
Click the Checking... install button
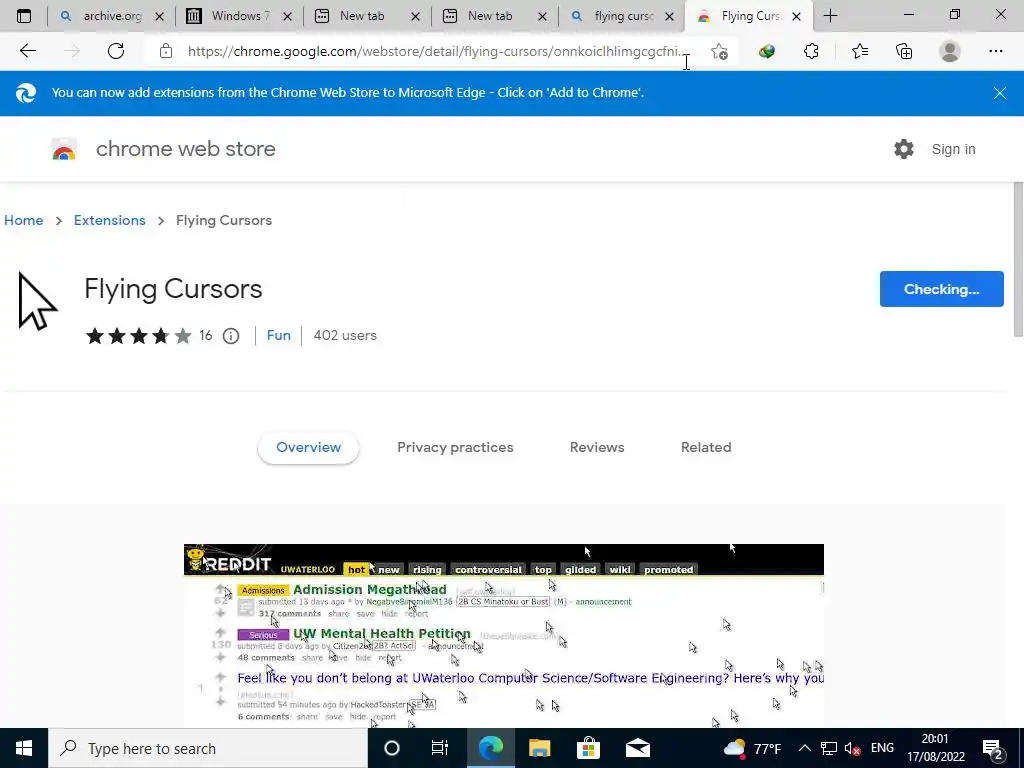942,289
